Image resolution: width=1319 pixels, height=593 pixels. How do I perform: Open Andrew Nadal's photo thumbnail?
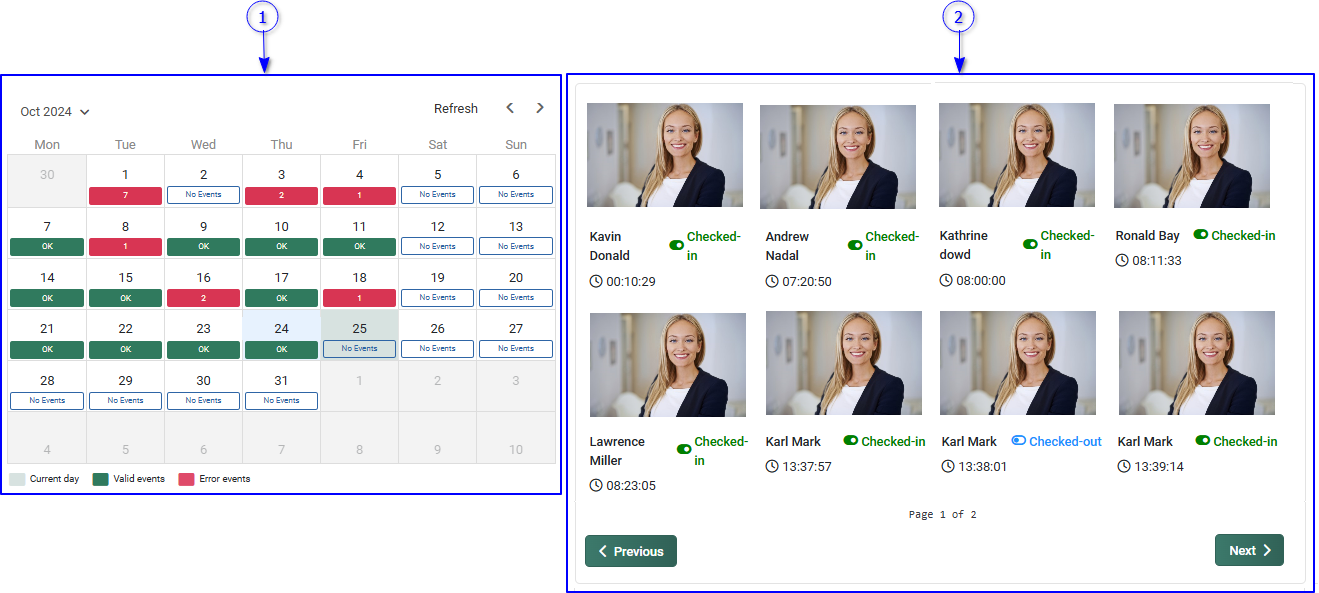click(x=837, y=157)
